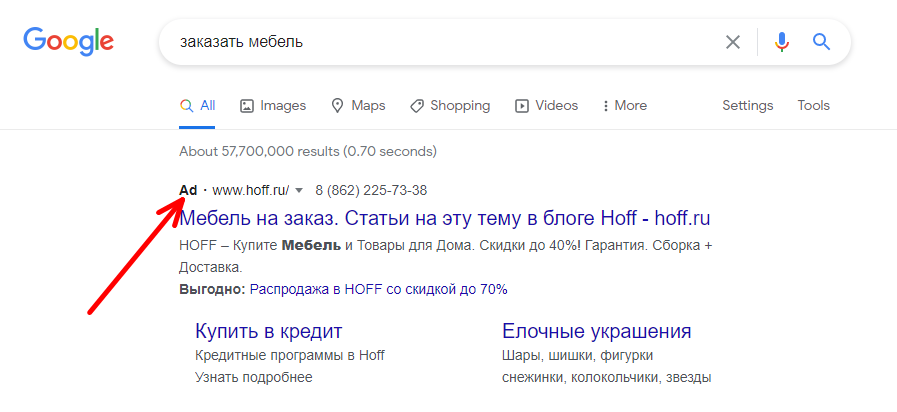Click the www.hoff.ru/ ad URL
This screenshot has width=897, height=412.
click(250, 190)
